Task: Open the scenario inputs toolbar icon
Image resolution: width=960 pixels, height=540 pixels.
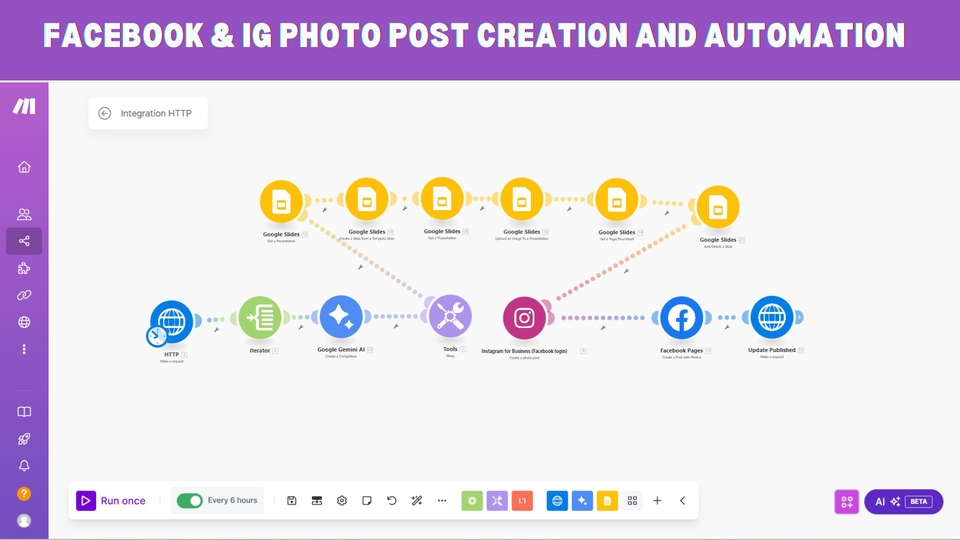Action: click(x=317, y=500)
